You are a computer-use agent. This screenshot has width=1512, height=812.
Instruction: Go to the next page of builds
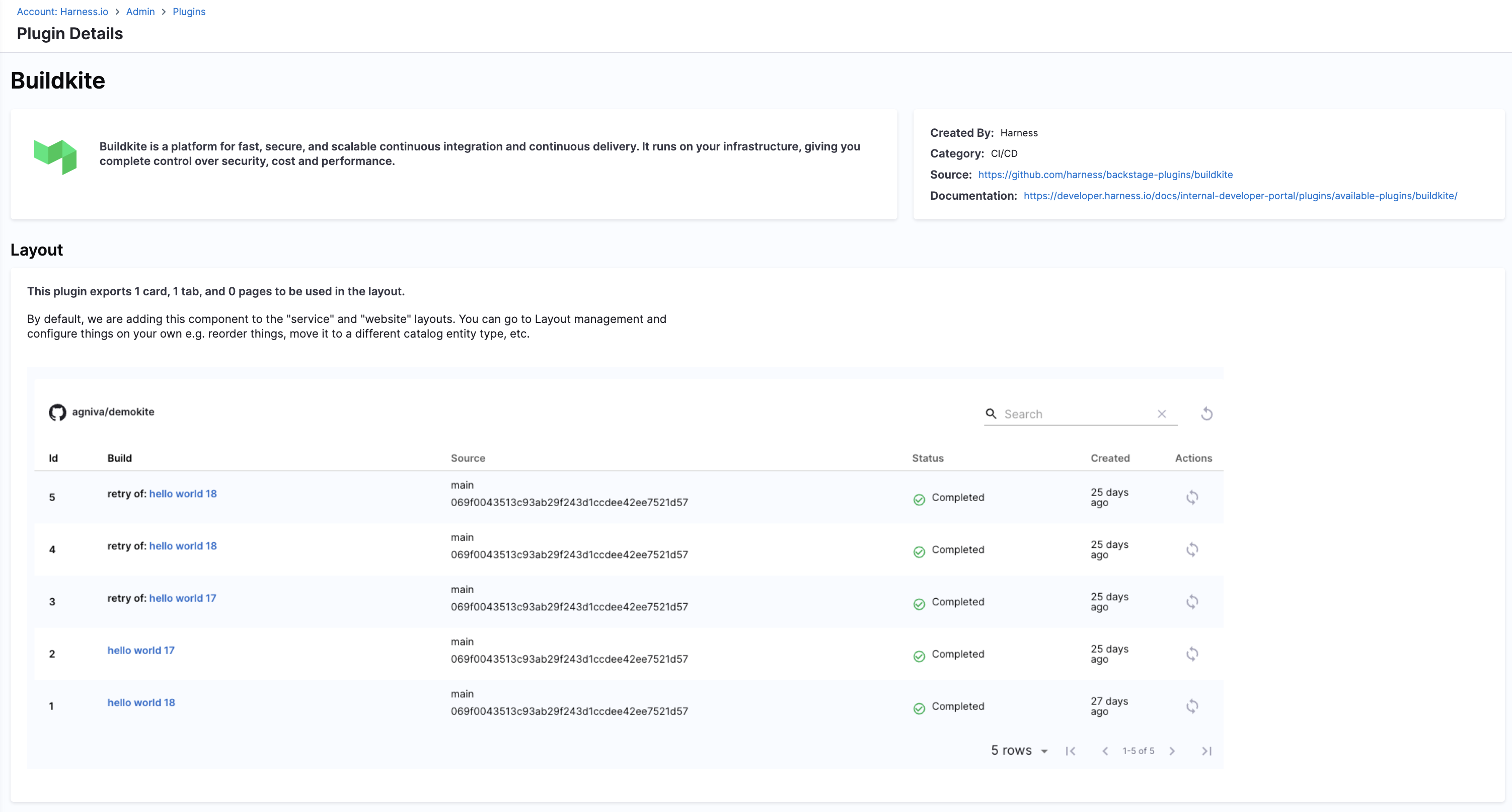click(x=1172, y=751)
